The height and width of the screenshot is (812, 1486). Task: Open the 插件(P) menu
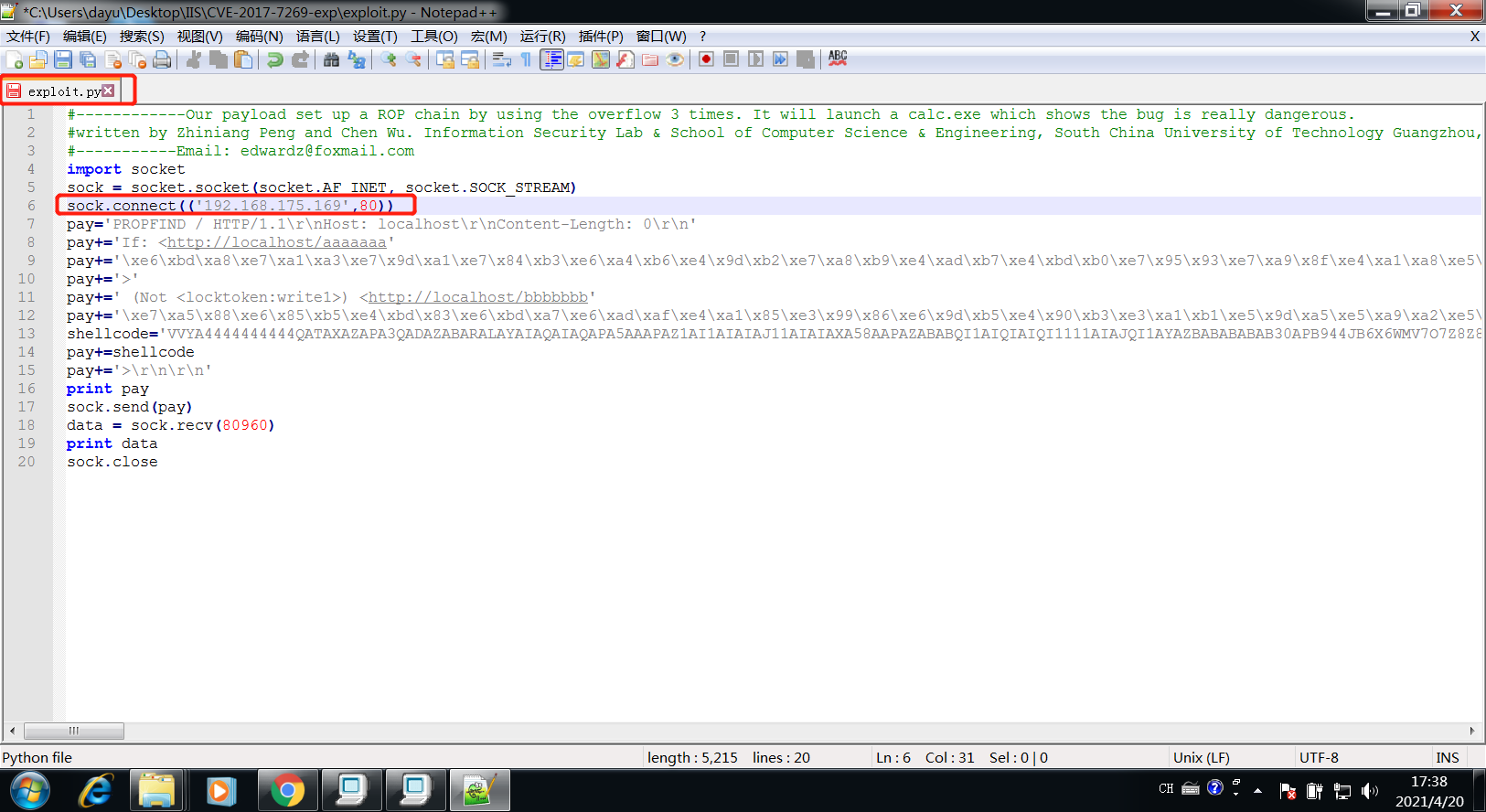coord(601,37)
